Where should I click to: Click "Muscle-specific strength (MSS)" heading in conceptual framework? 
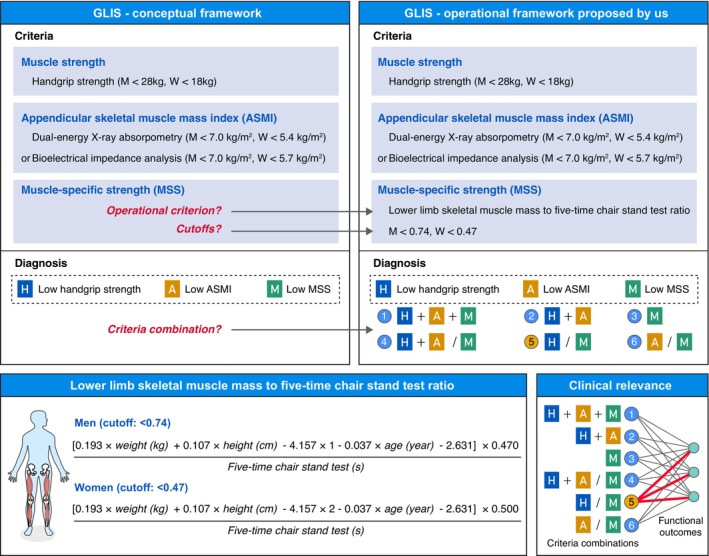(103, 190)
